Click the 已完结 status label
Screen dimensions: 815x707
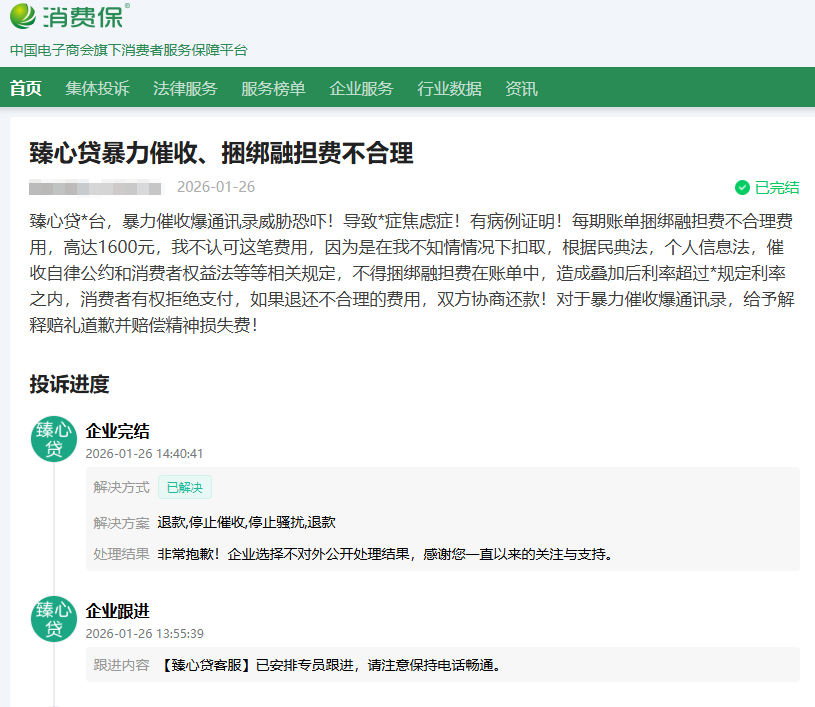tap(777, 187)
